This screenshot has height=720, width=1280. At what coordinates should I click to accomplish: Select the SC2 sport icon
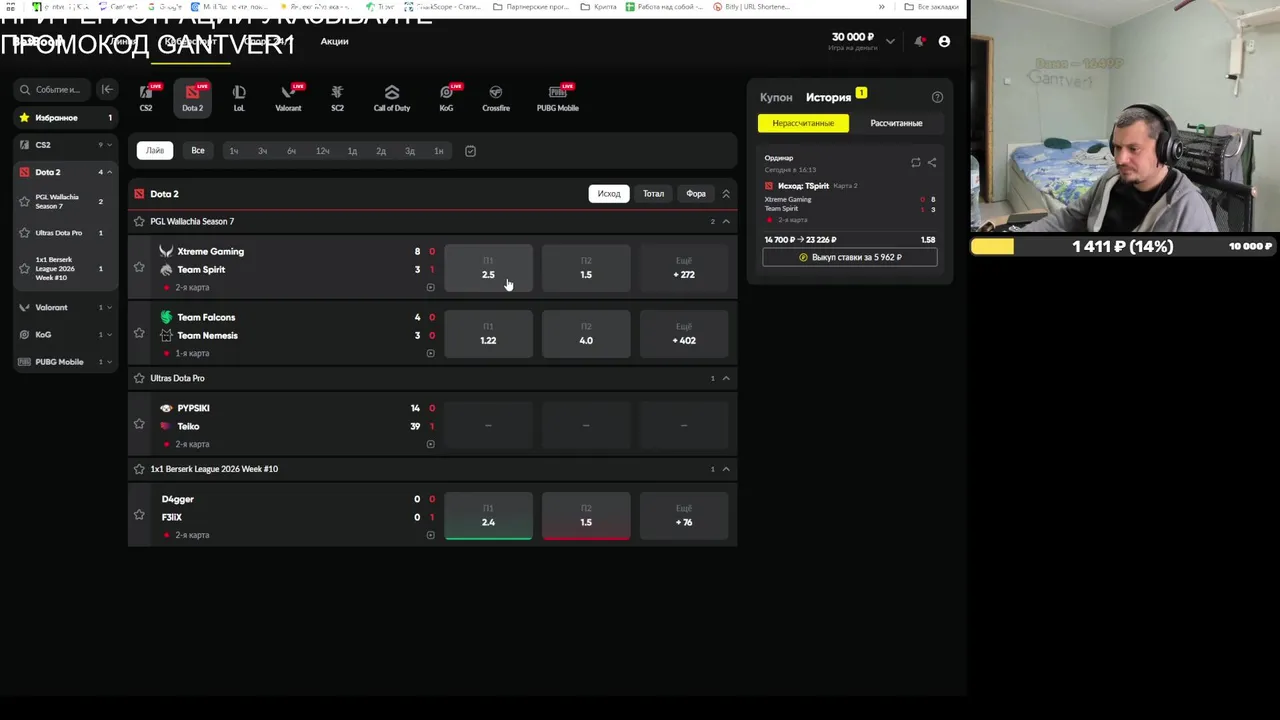(x=337, y=97)
